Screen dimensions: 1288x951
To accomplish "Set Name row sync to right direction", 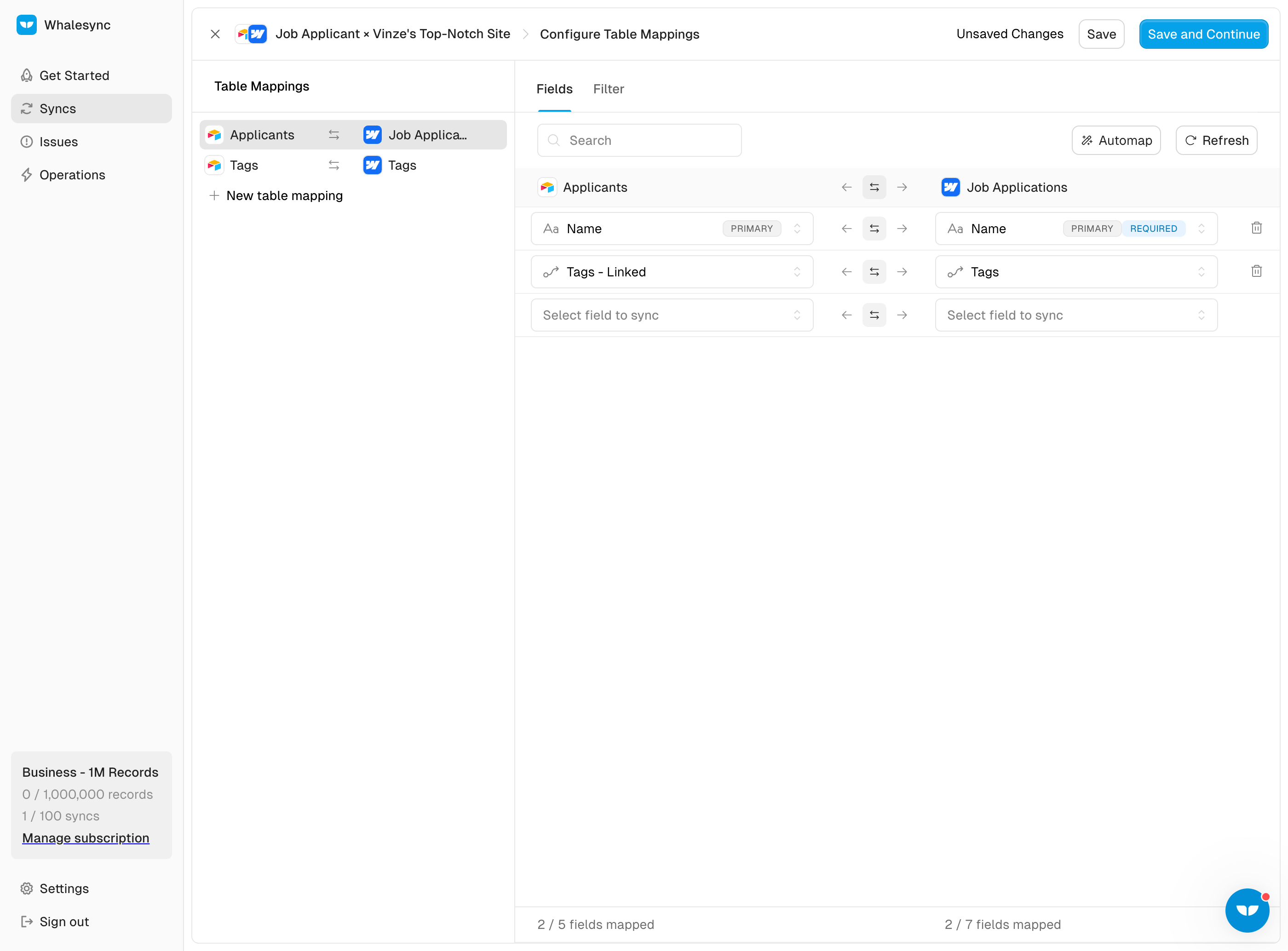I will tap(902, 229).
